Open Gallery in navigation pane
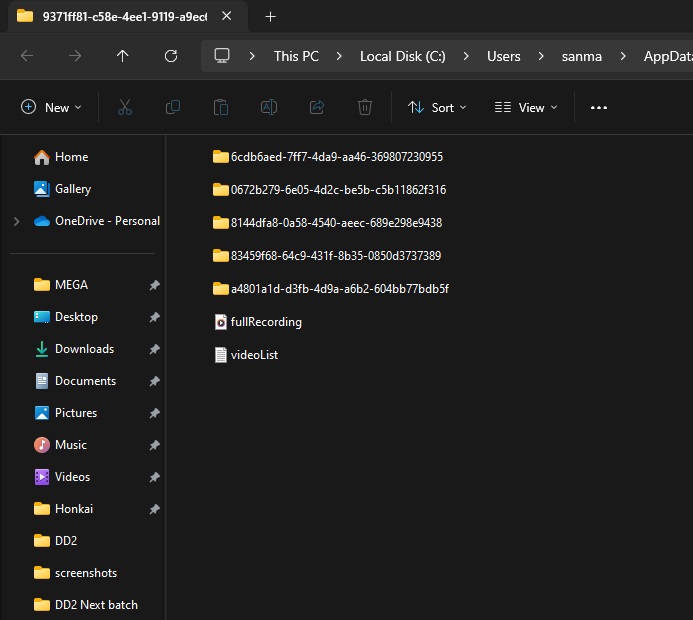Viewport: 693px width, 620px height. coord(62,189)
